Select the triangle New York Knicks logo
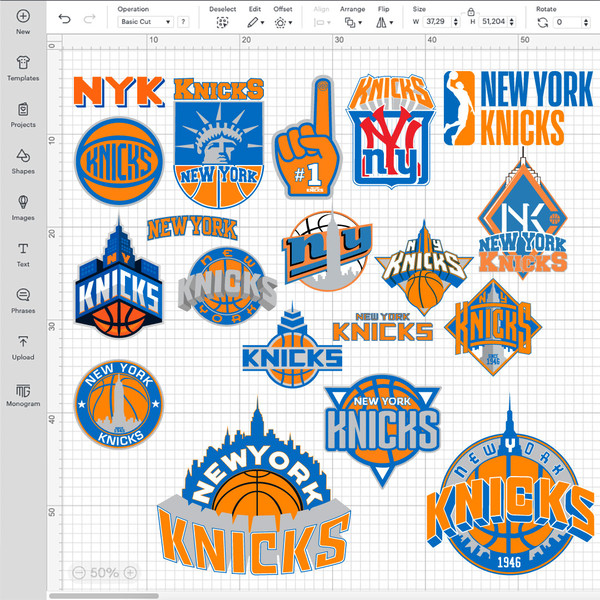 [383, 430]
